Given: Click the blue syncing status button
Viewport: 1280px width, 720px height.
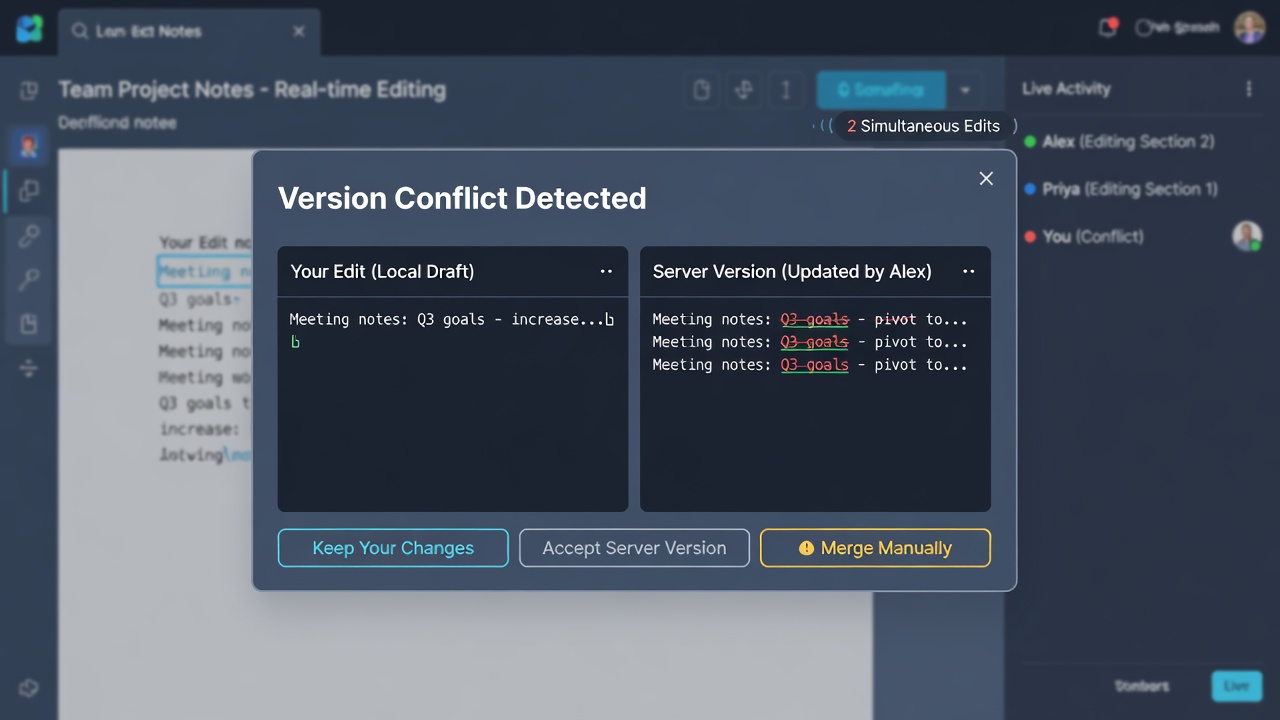Looking at the screenshot, I should click(881, 90).
